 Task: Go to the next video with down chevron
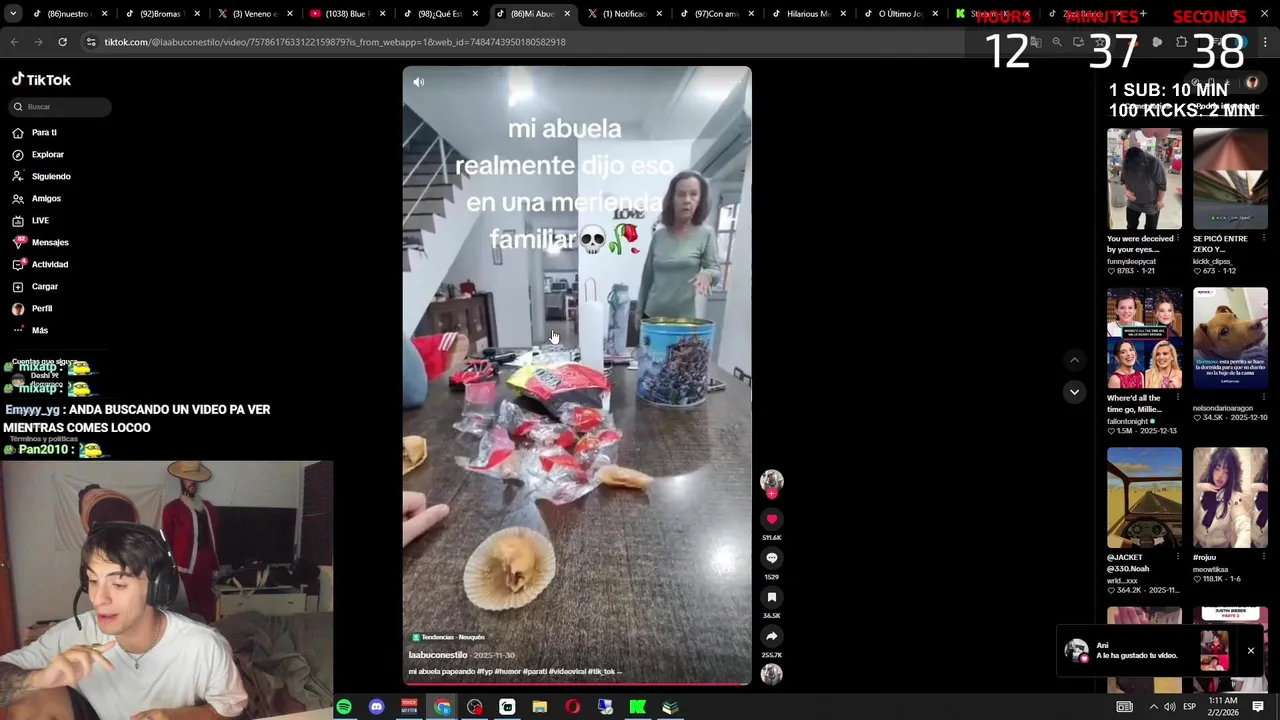coord(1074,392)
